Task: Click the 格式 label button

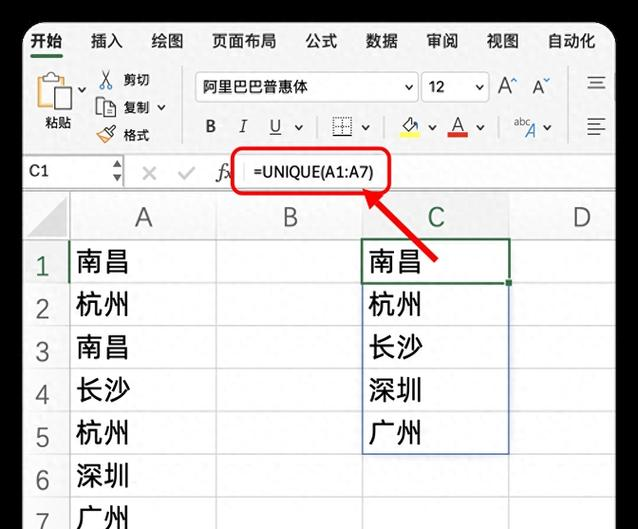Action: 137,135
